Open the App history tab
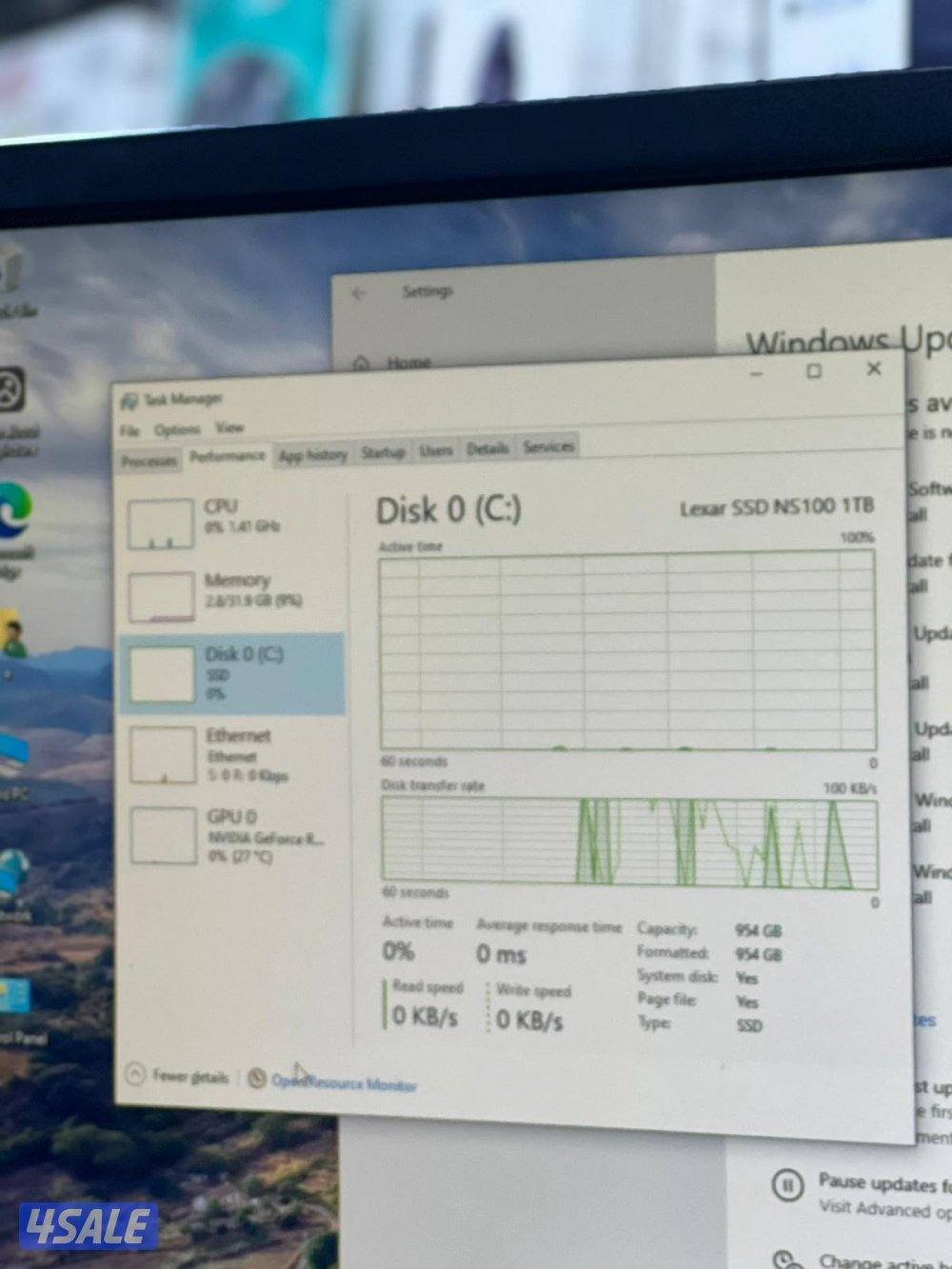This screenshot has width=952, height=1269. coord(314,454)
